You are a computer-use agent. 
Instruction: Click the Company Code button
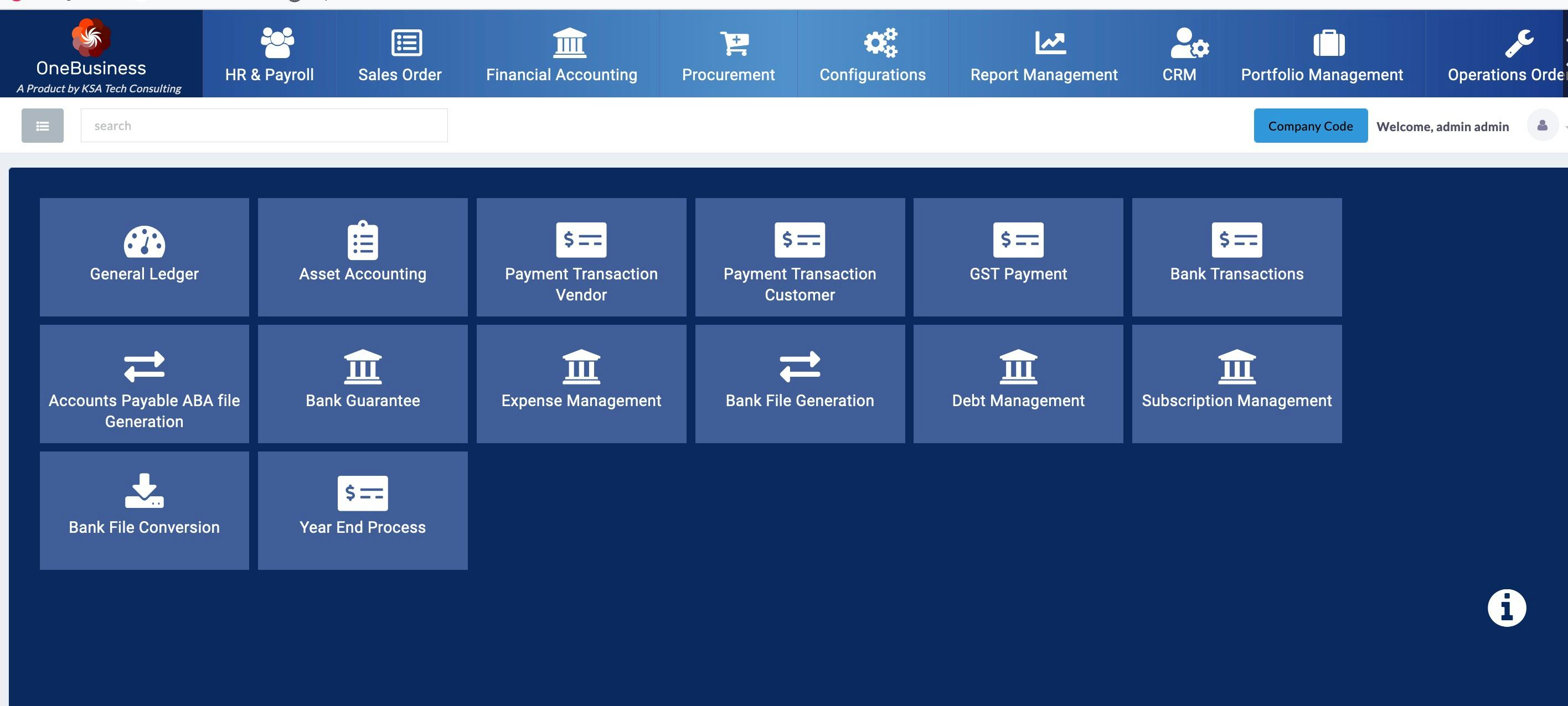coord(1310,126)
